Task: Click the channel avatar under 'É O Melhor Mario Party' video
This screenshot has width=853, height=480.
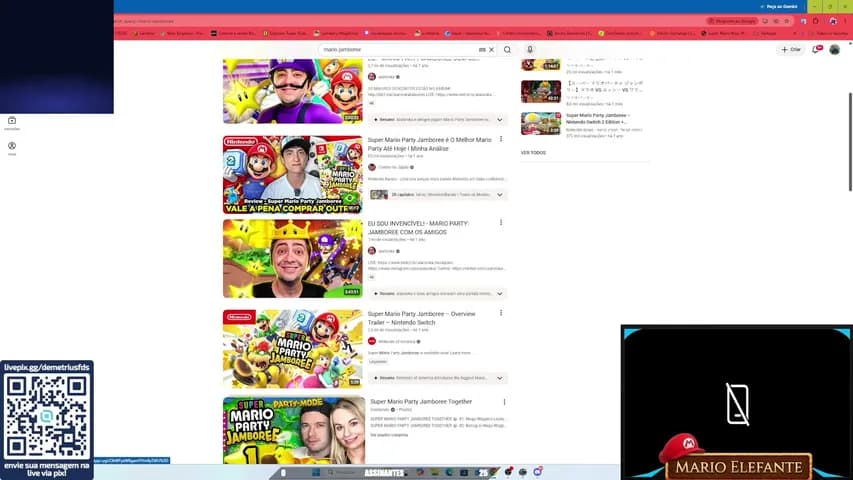Action: (x=372, y=167)
